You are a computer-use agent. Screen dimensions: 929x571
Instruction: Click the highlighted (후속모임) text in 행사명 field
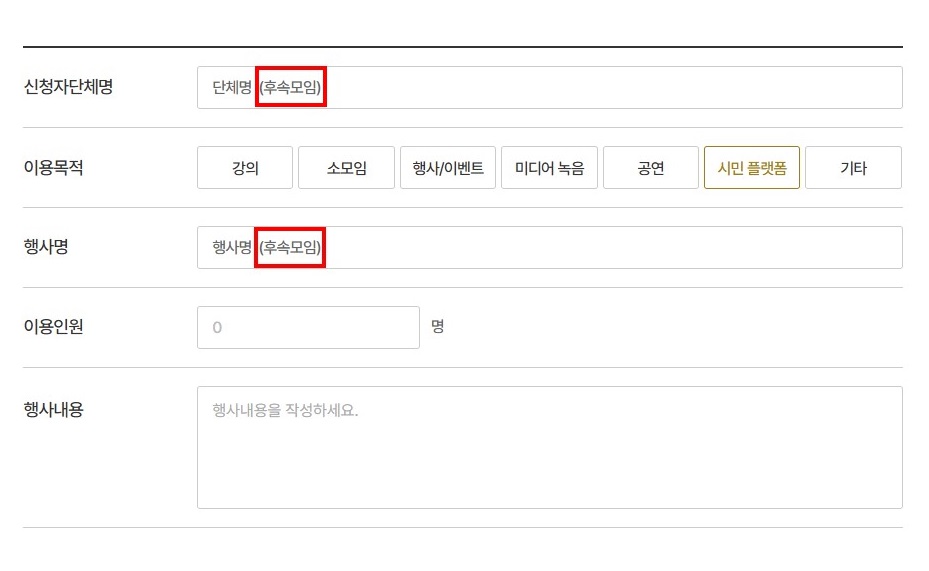[x=291, y=248]
